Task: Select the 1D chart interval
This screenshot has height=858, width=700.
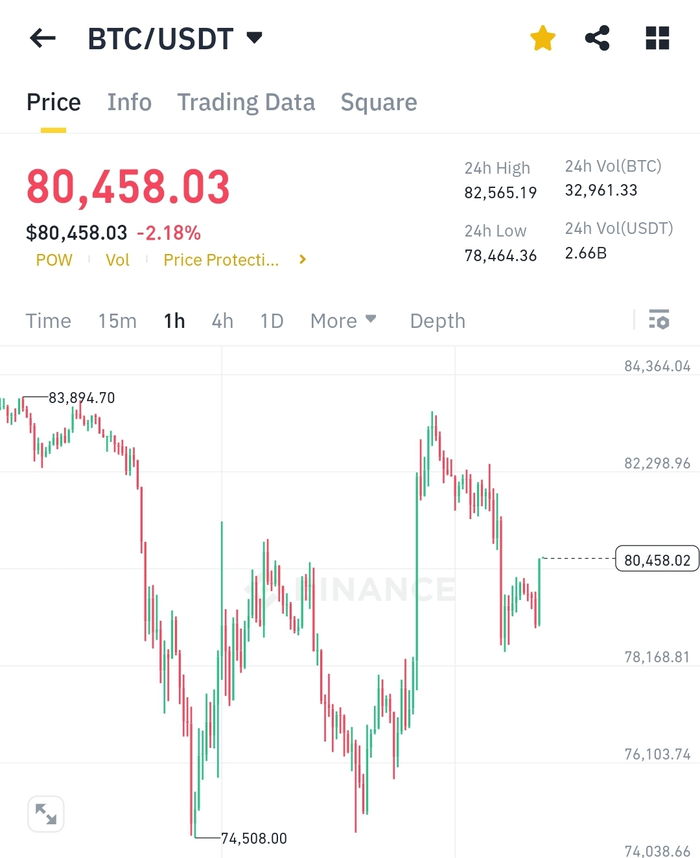Action: click(271, 321)
